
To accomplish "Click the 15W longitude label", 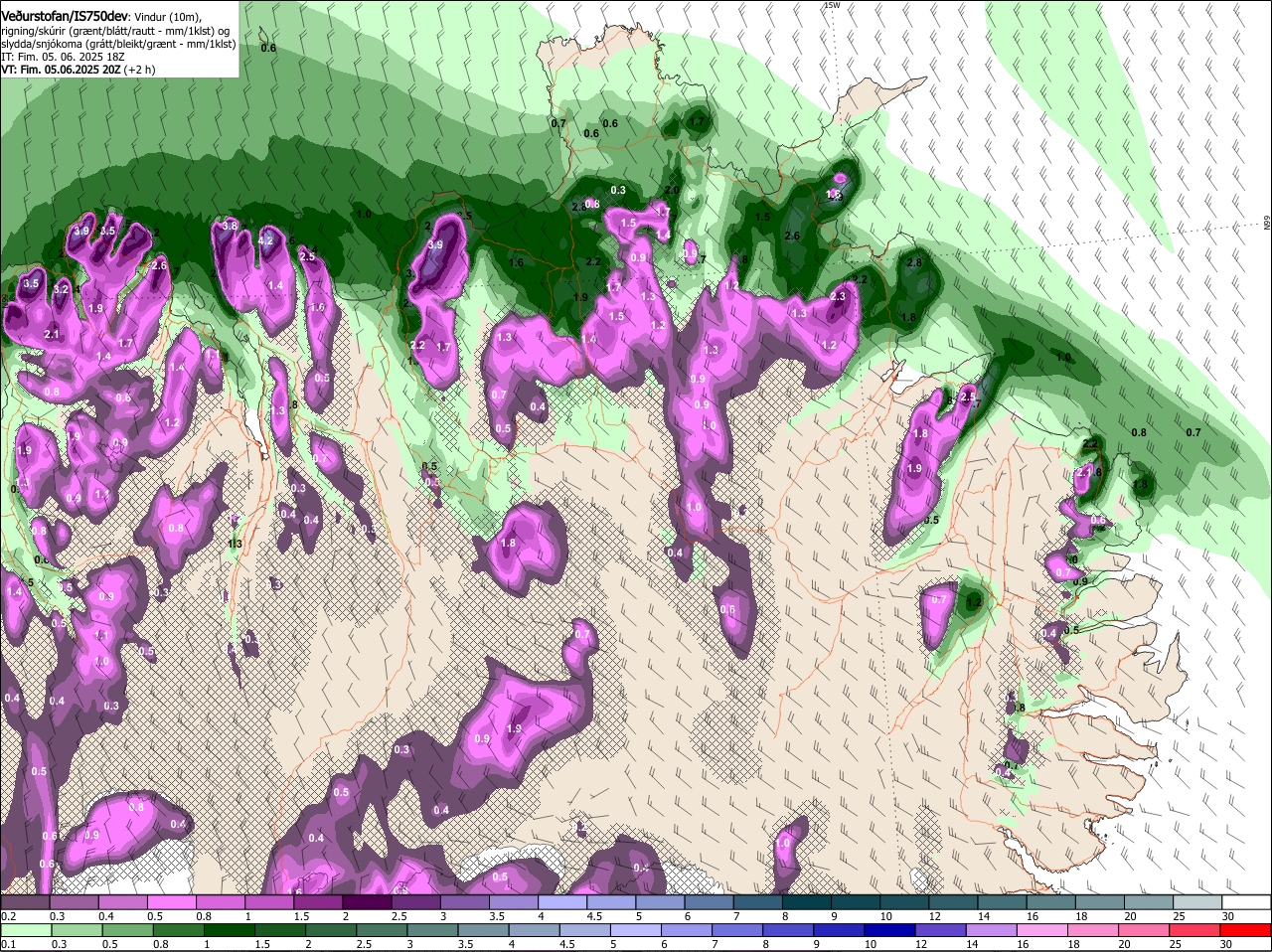I will point(832,5).
